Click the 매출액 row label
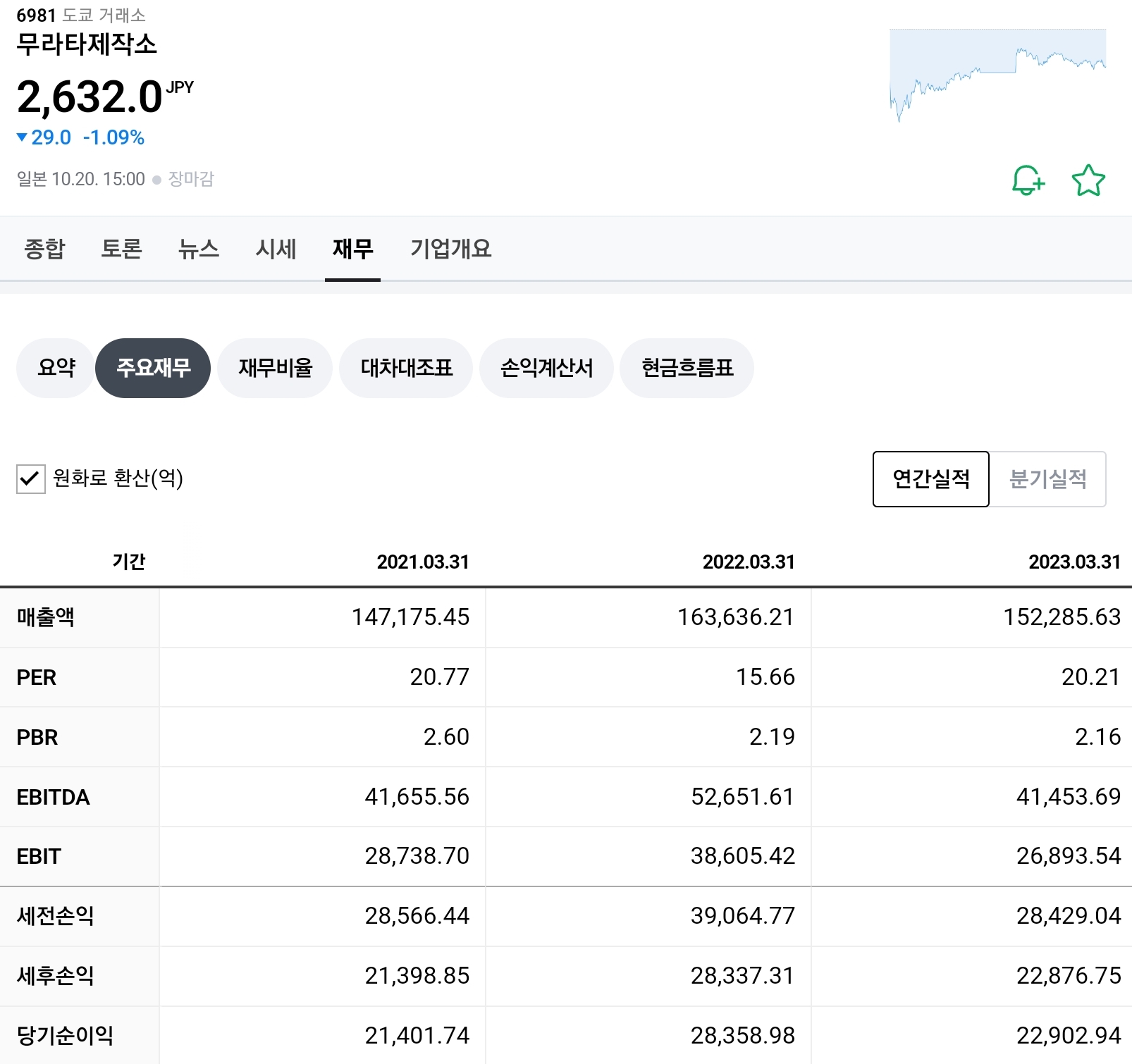Image resolution: width=1132 pixels, height=1064 pixels. [46, 617]
